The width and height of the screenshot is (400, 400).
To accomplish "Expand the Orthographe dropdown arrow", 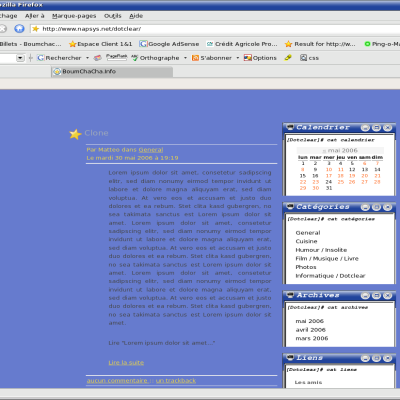I will coord(185,58).
